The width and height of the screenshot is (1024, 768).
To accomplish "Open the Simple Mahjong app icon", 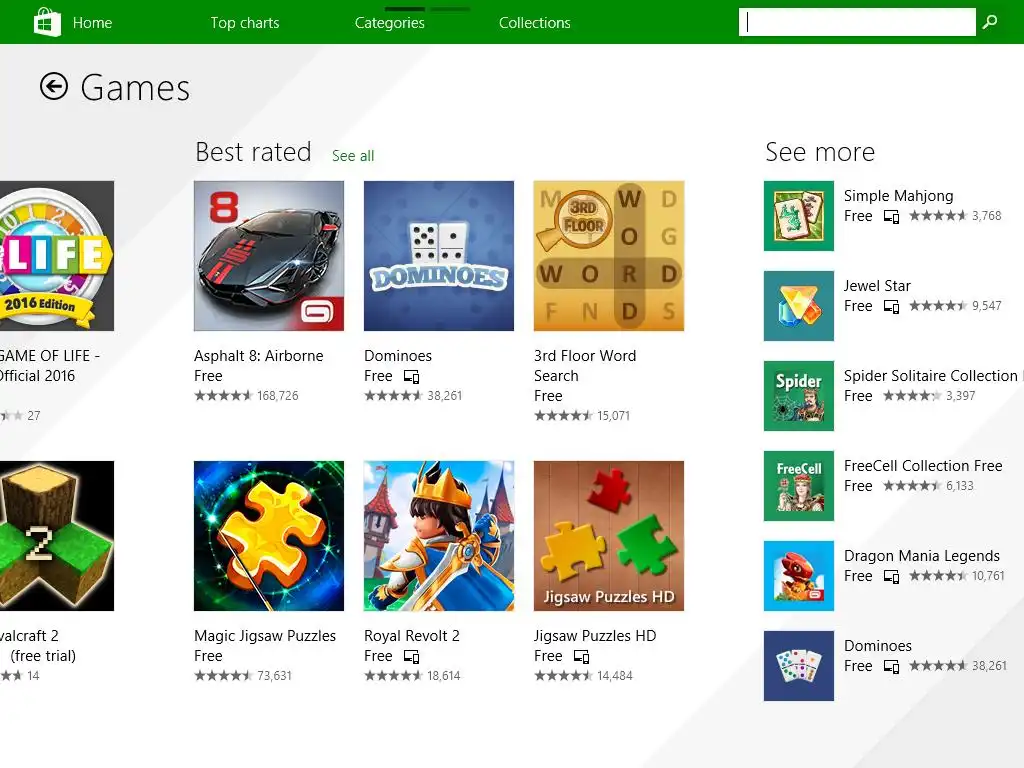I will click(799, 216).
